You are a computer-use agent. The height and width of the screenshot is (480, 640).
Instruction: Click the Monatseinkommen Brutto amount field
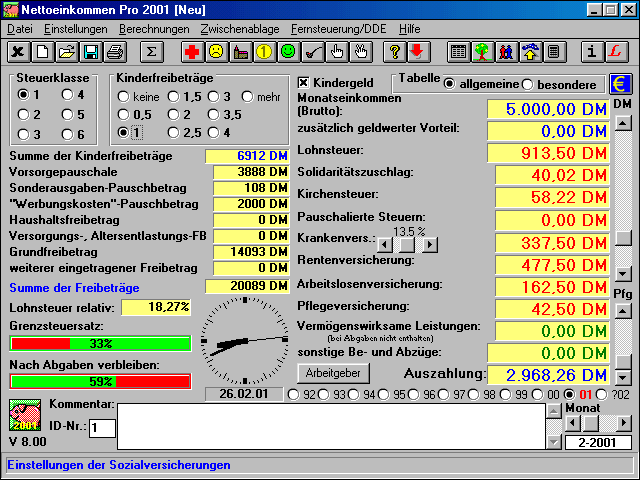tap(547, 109)
